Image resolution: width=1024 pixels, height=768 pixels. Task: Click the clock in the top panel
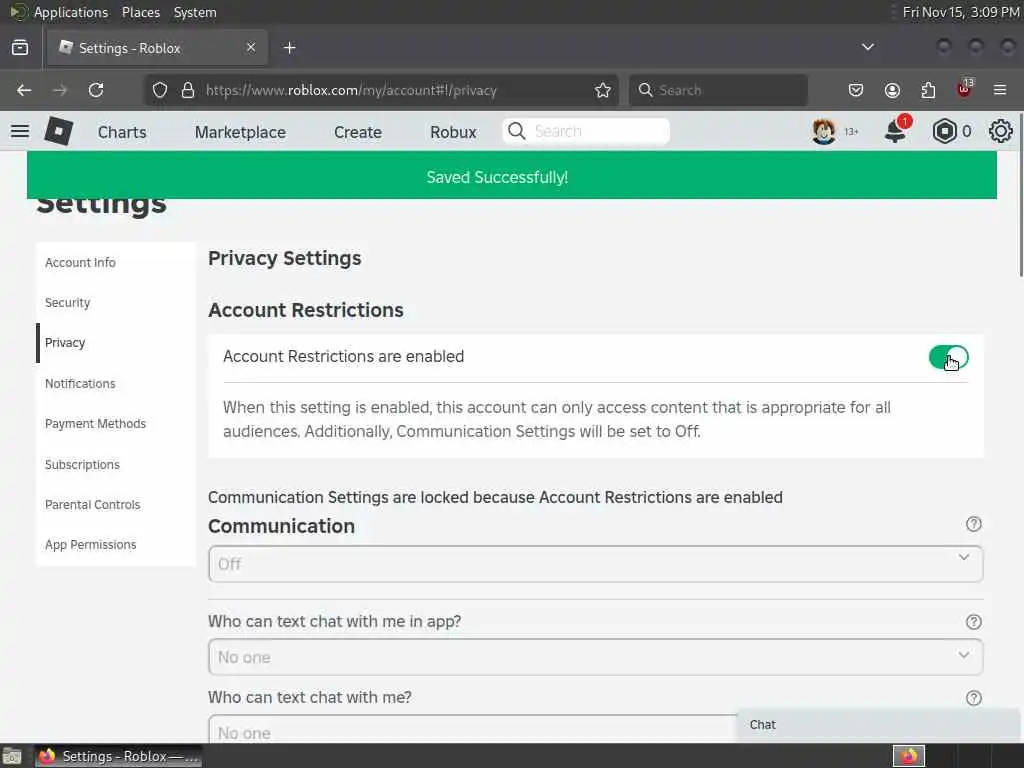[961, 12]
